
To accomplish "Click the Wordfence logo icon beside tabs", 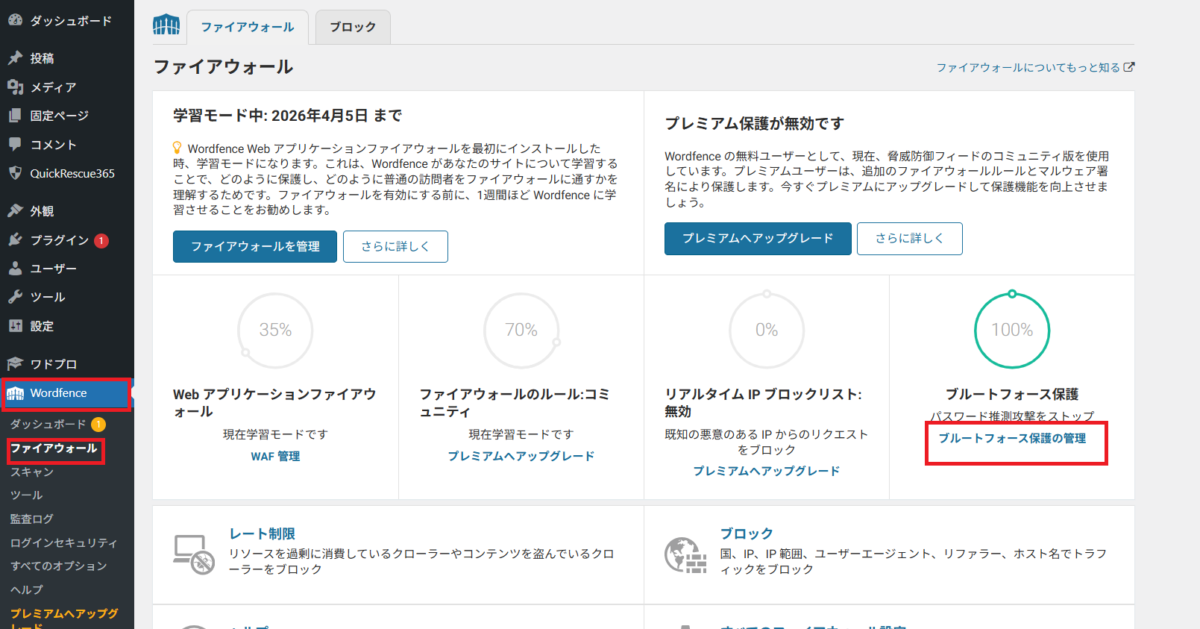I will click(x=166, y=25).
